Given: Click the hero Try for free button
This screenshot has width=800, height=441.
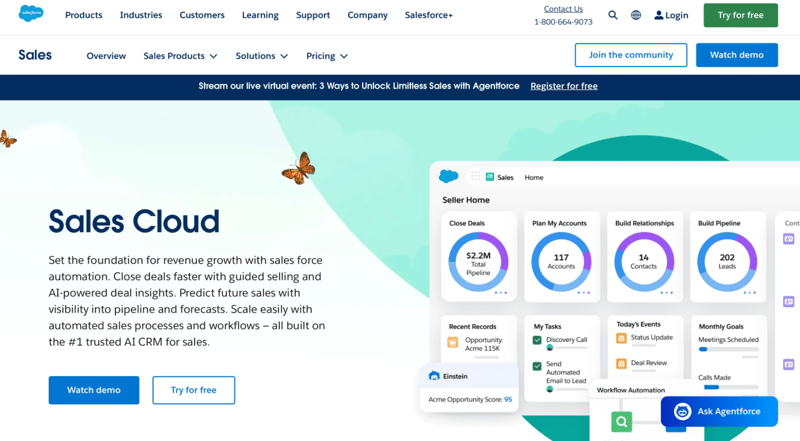Looking at the screenshot, I should (x=193, y=390).
